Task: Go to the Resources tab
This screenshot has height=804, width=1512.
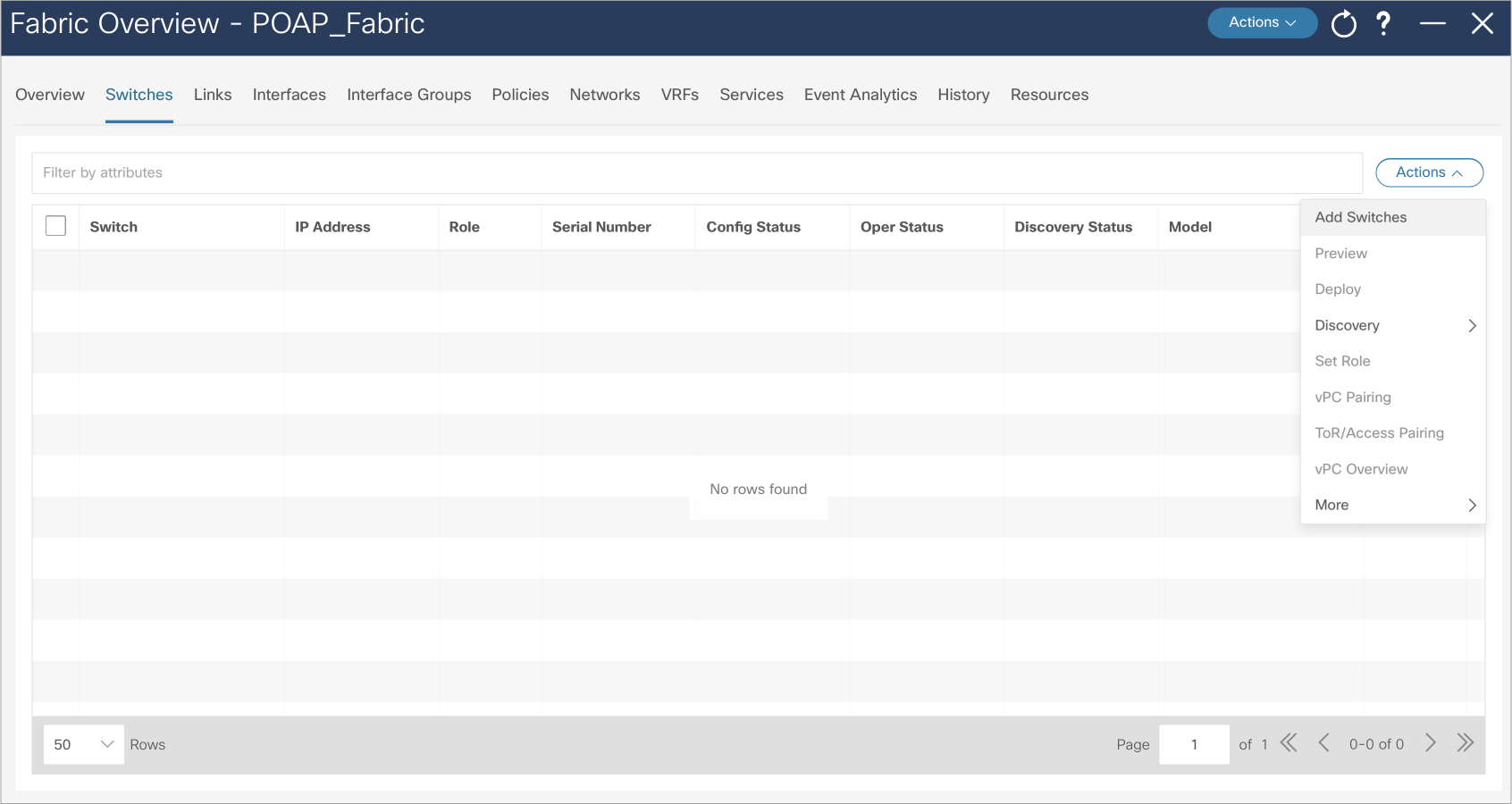Action: point(1050,95)
